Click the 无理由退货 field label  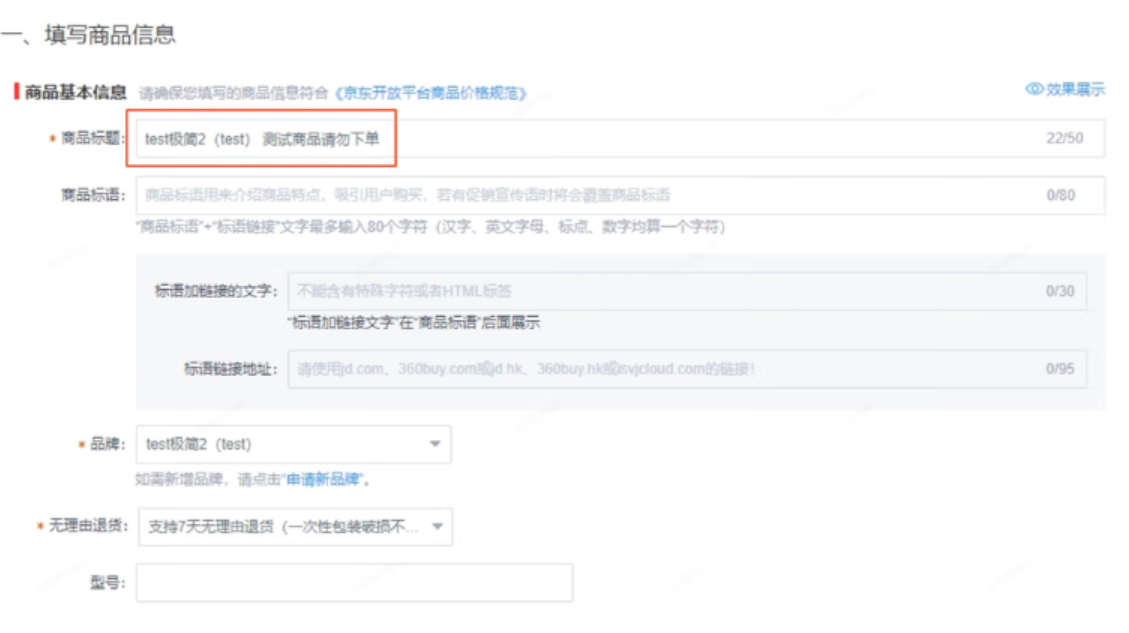point(88,527)
